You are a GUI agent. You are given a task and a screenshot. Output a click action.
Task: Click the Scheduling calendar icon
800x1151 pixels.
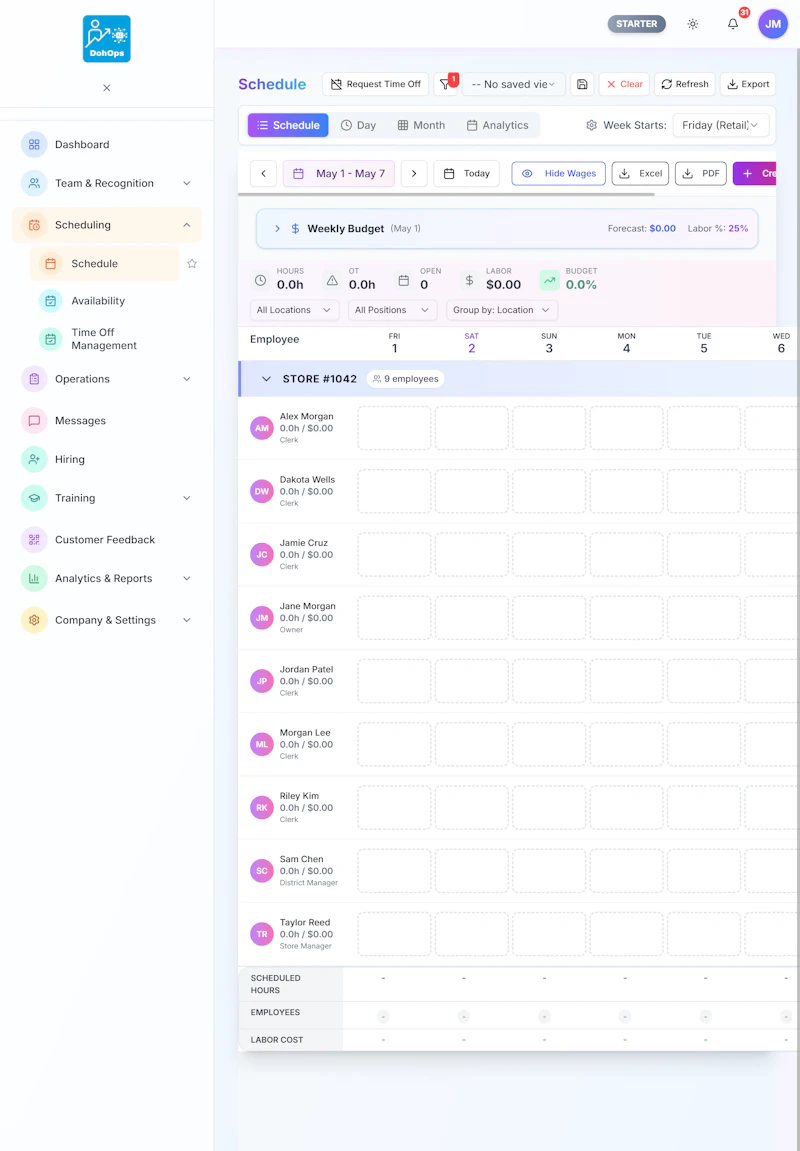point(34,225)
